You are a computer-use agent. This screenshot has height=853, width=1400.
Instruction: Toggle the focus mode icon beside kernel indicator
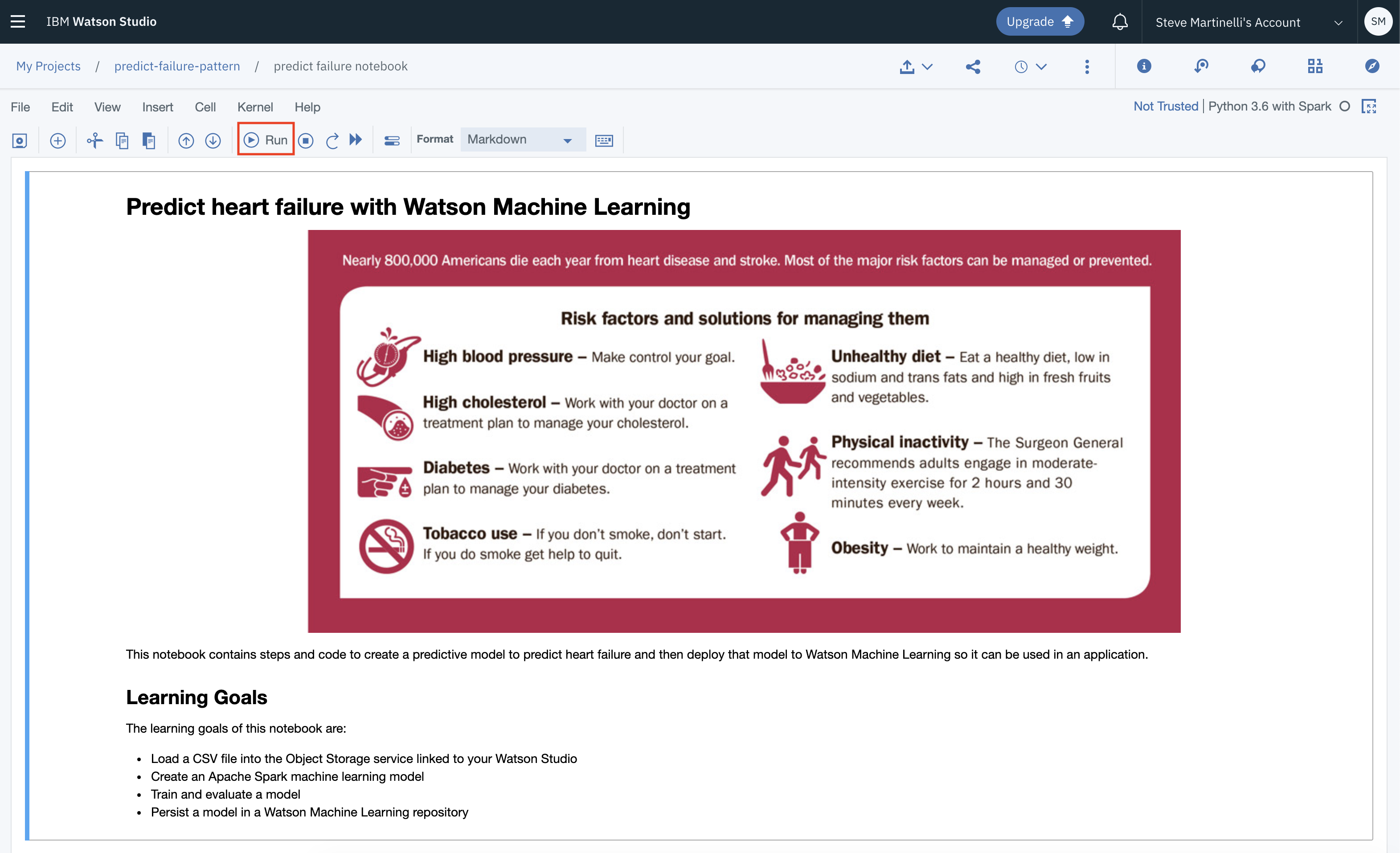pyautogui.click(x=1369, y=106)
